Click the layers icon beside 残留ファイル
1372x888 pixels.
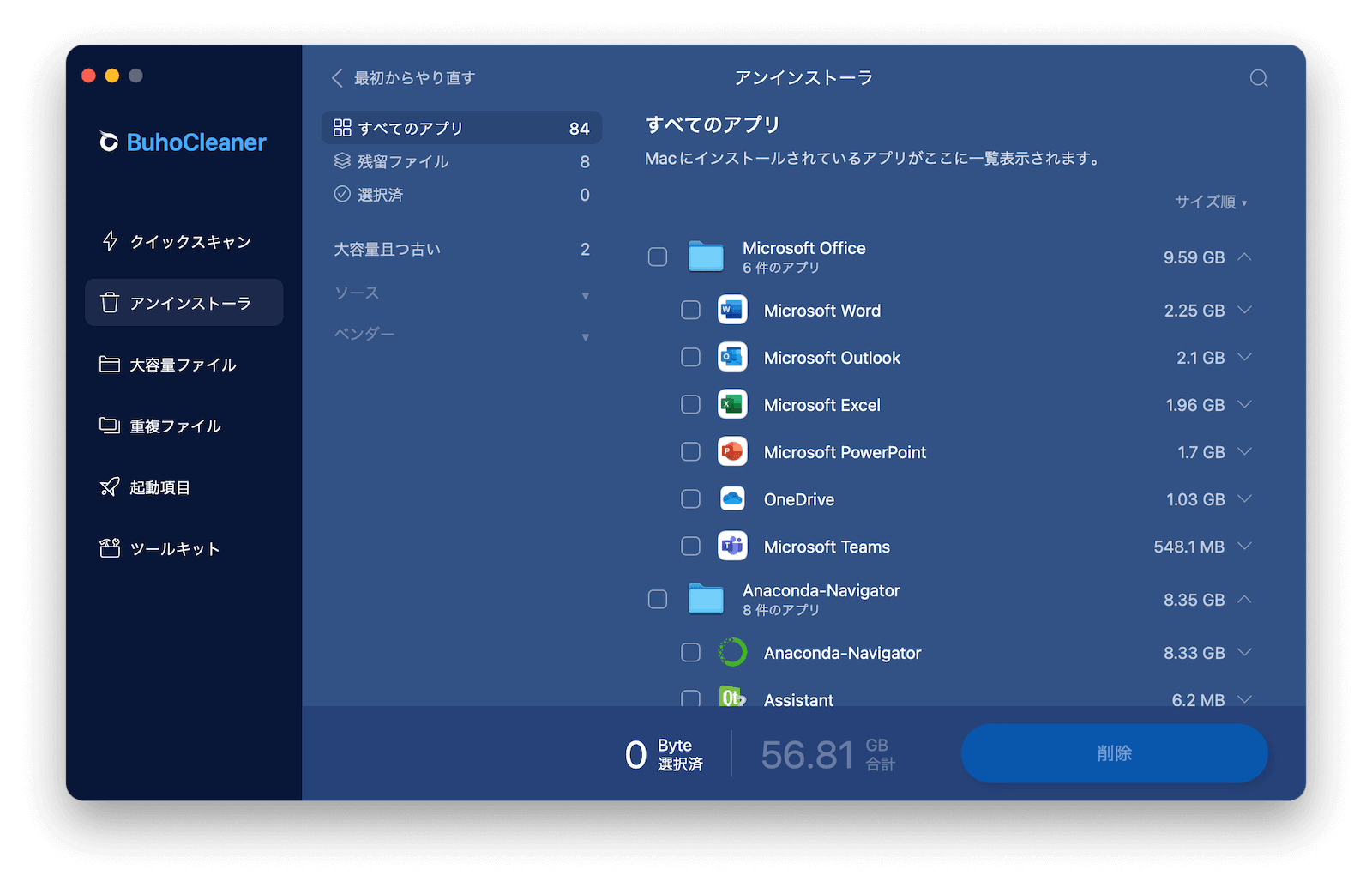coord(342,161)
